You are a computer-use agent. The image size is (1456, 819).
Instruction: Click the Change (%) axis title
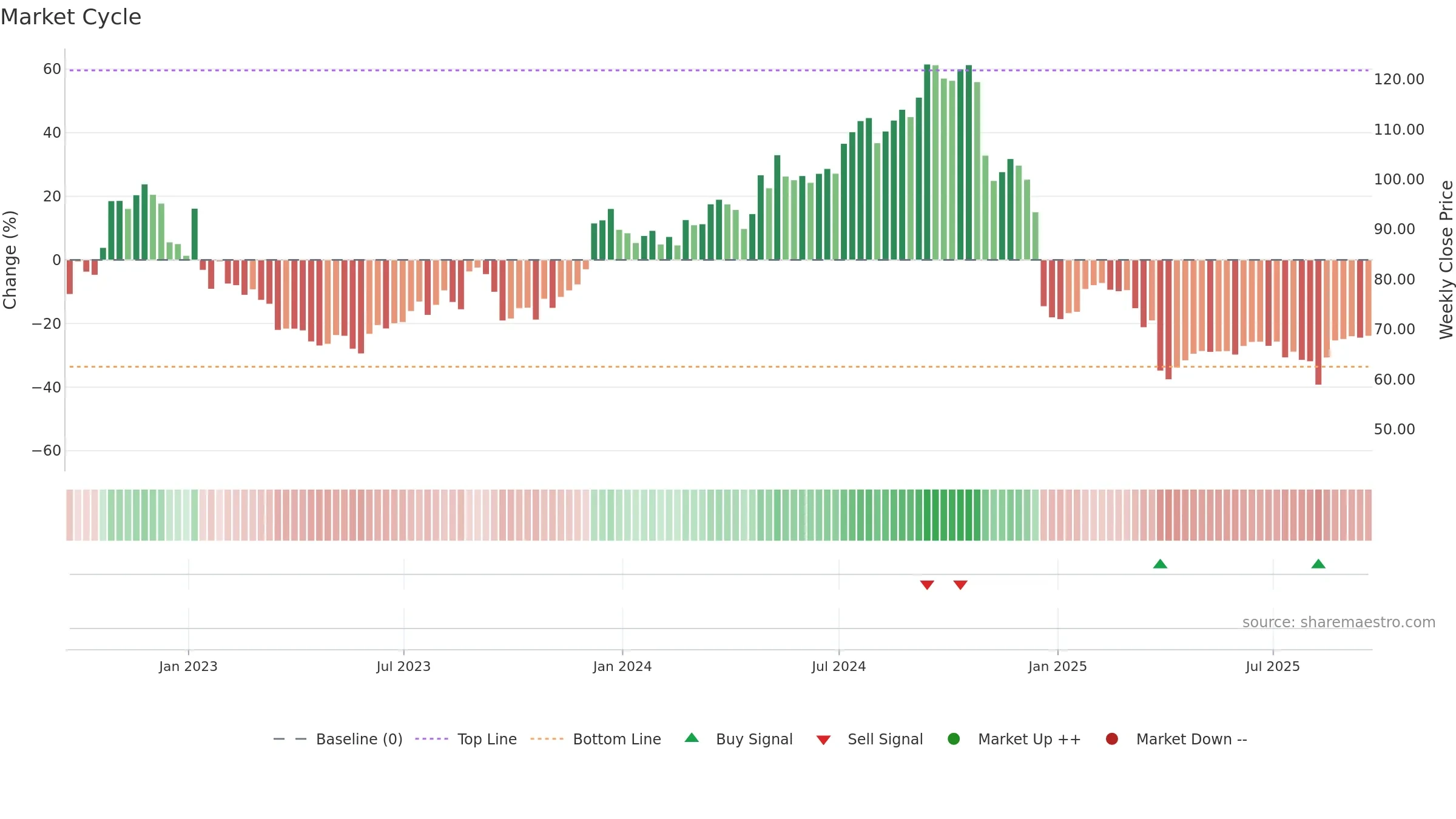point(10,260)
